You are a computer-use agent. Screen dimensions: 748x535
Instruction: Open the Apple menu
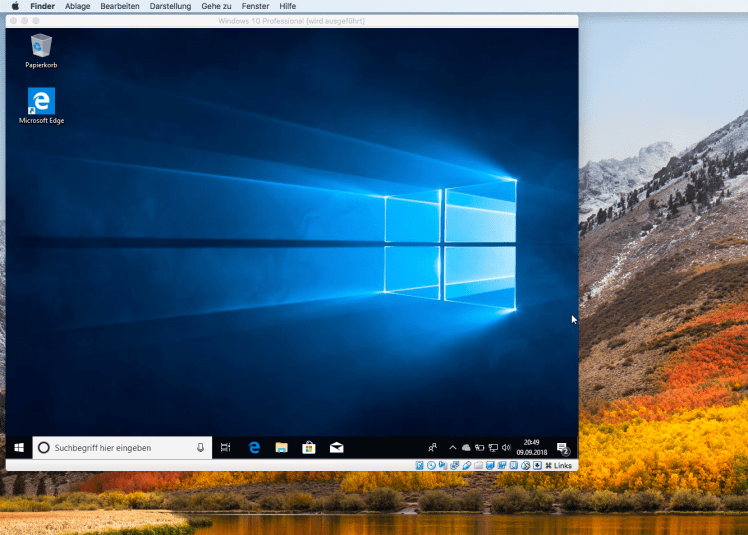15,6
